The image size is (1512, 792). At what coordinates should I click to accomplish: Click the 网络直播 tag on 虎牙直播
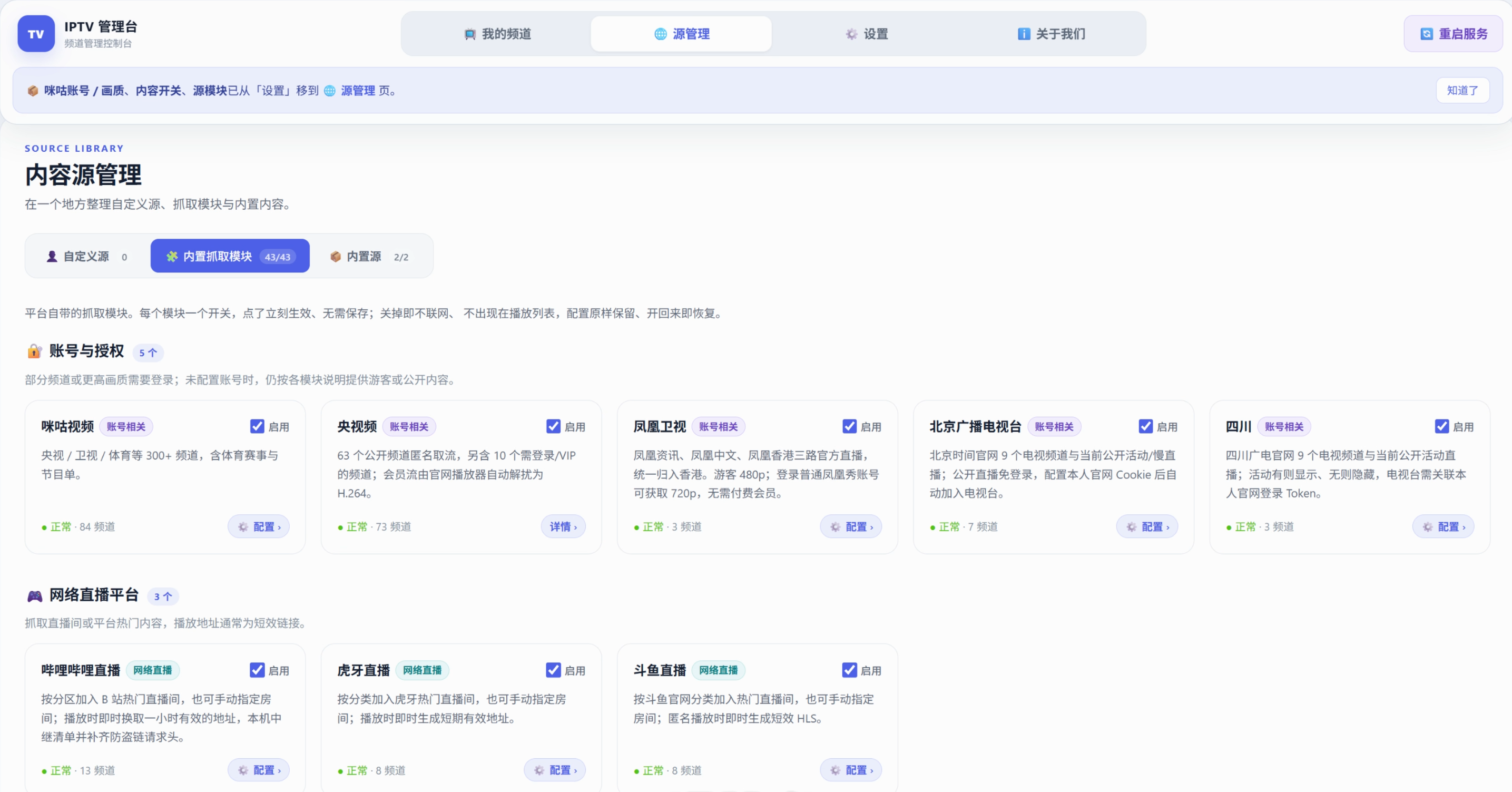422,670
